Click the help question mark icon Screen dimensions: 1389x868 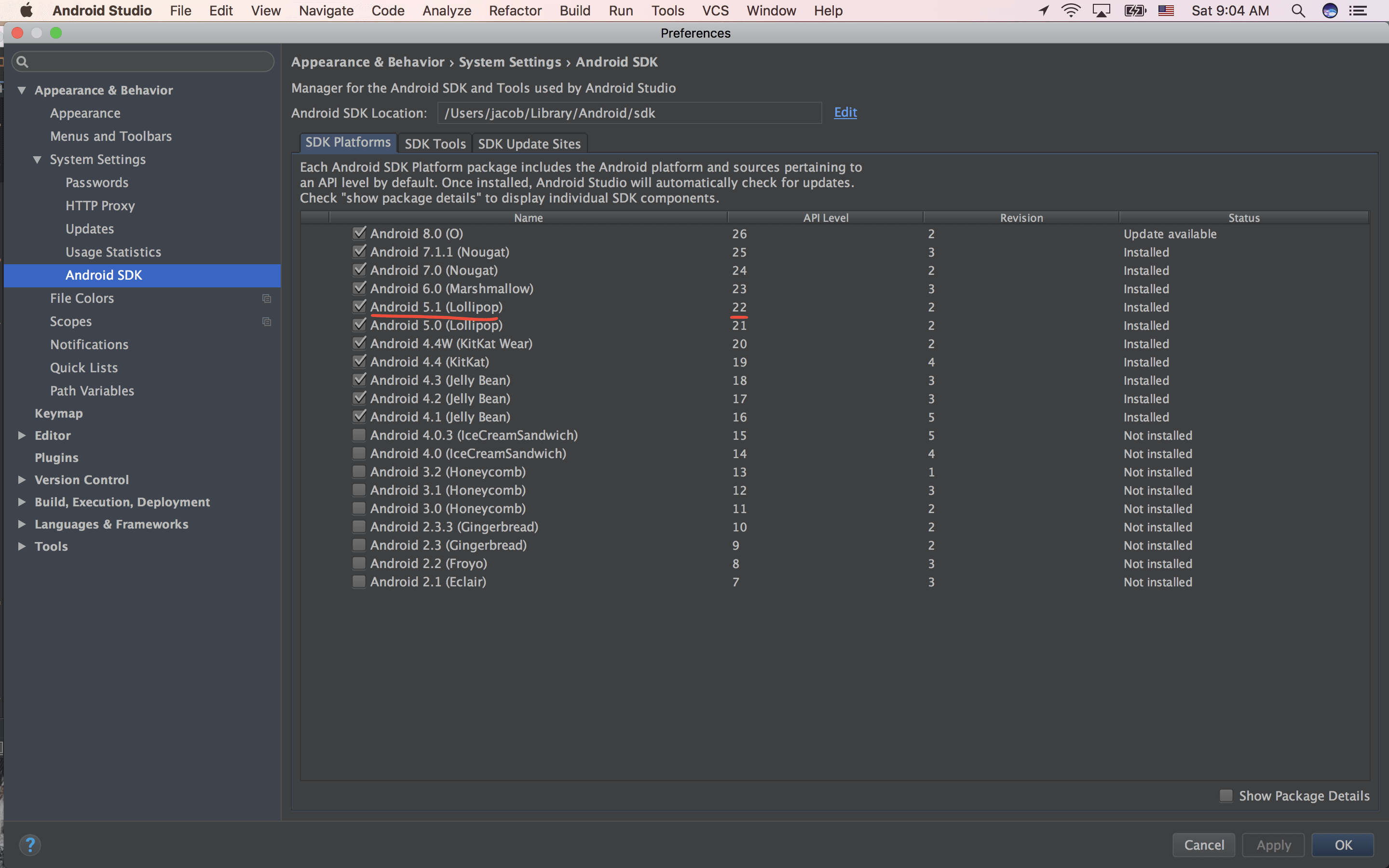30,844
